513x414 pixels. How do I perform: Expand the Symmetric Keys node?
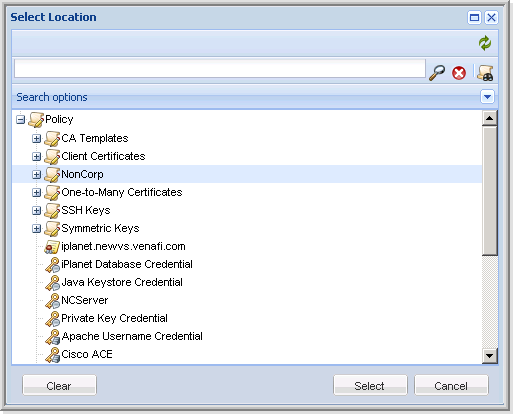pyautogui.click(x=36, y=228)
